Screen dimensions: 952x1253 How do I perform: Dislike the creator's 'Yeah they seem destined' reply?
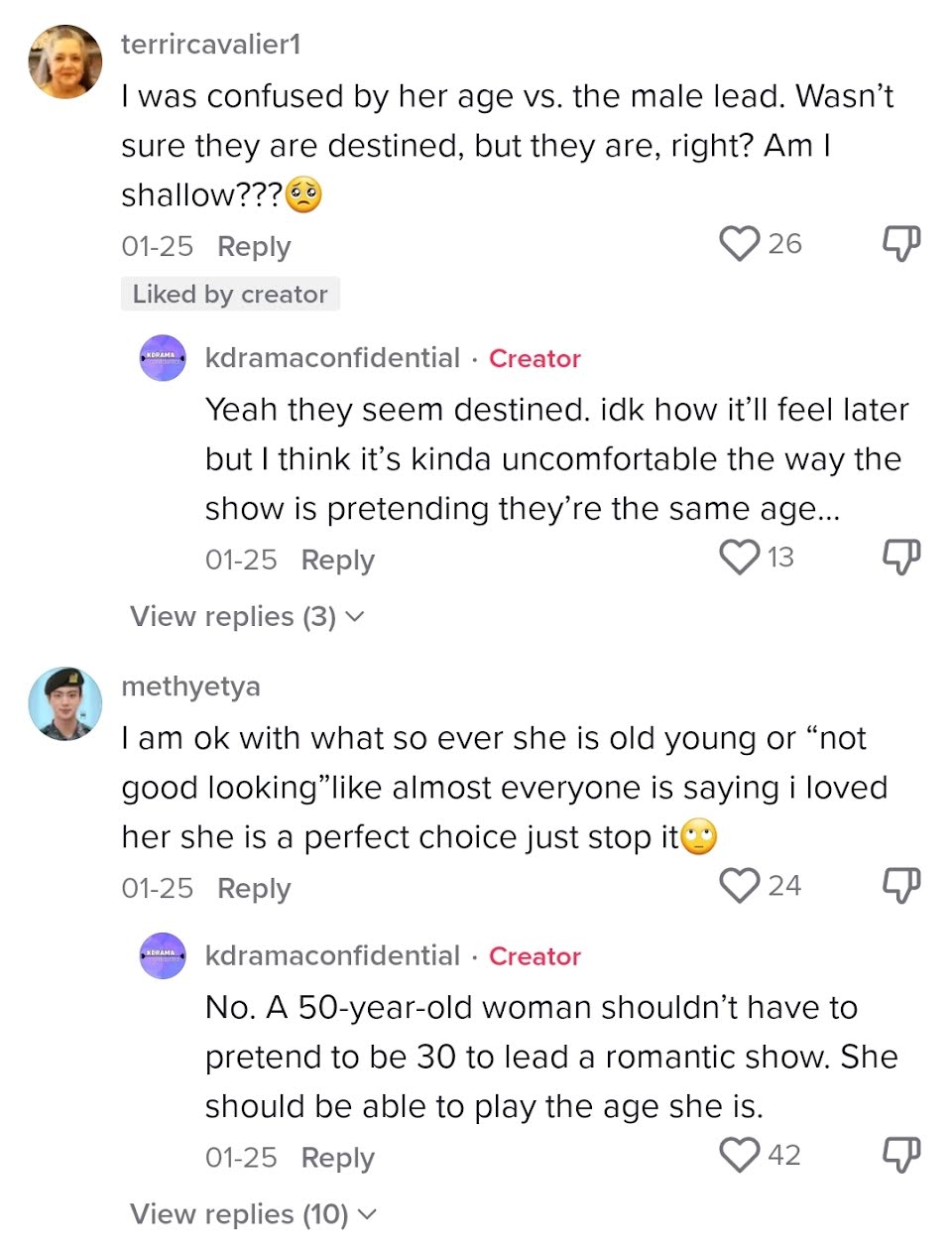(x=900, y=557)
